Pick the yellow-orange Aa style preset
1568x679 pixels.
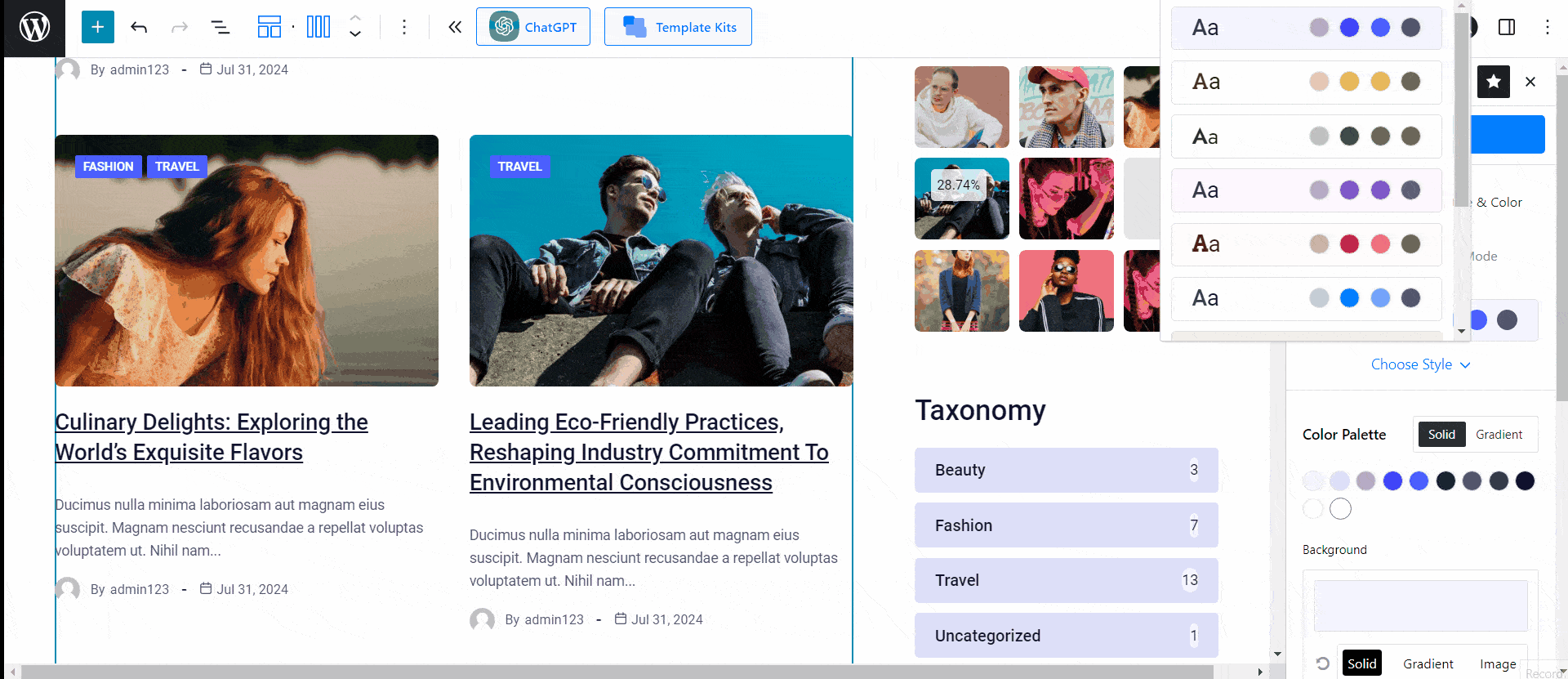coord(1306,82)
